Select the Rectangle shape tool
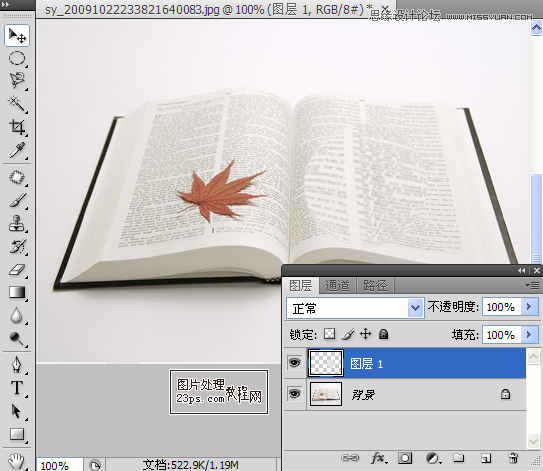 [17, 434]
